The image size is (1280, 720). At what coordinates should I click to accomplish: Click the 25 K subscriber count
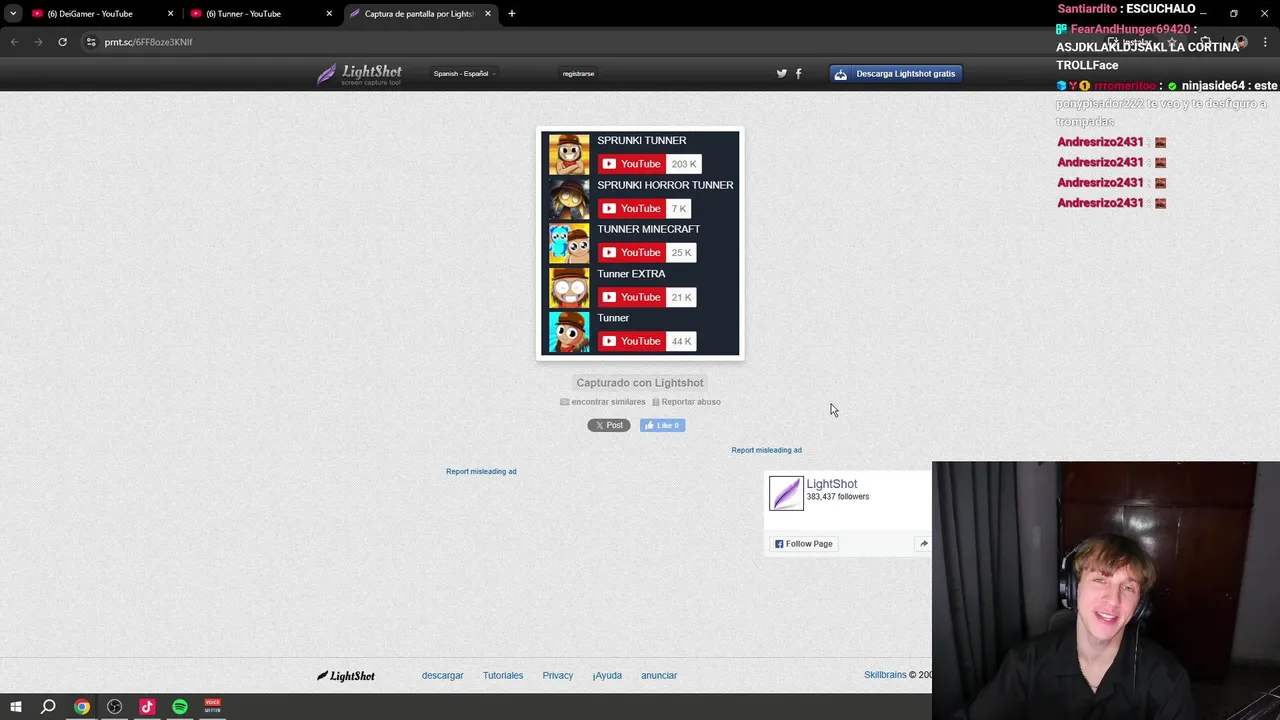682,252
